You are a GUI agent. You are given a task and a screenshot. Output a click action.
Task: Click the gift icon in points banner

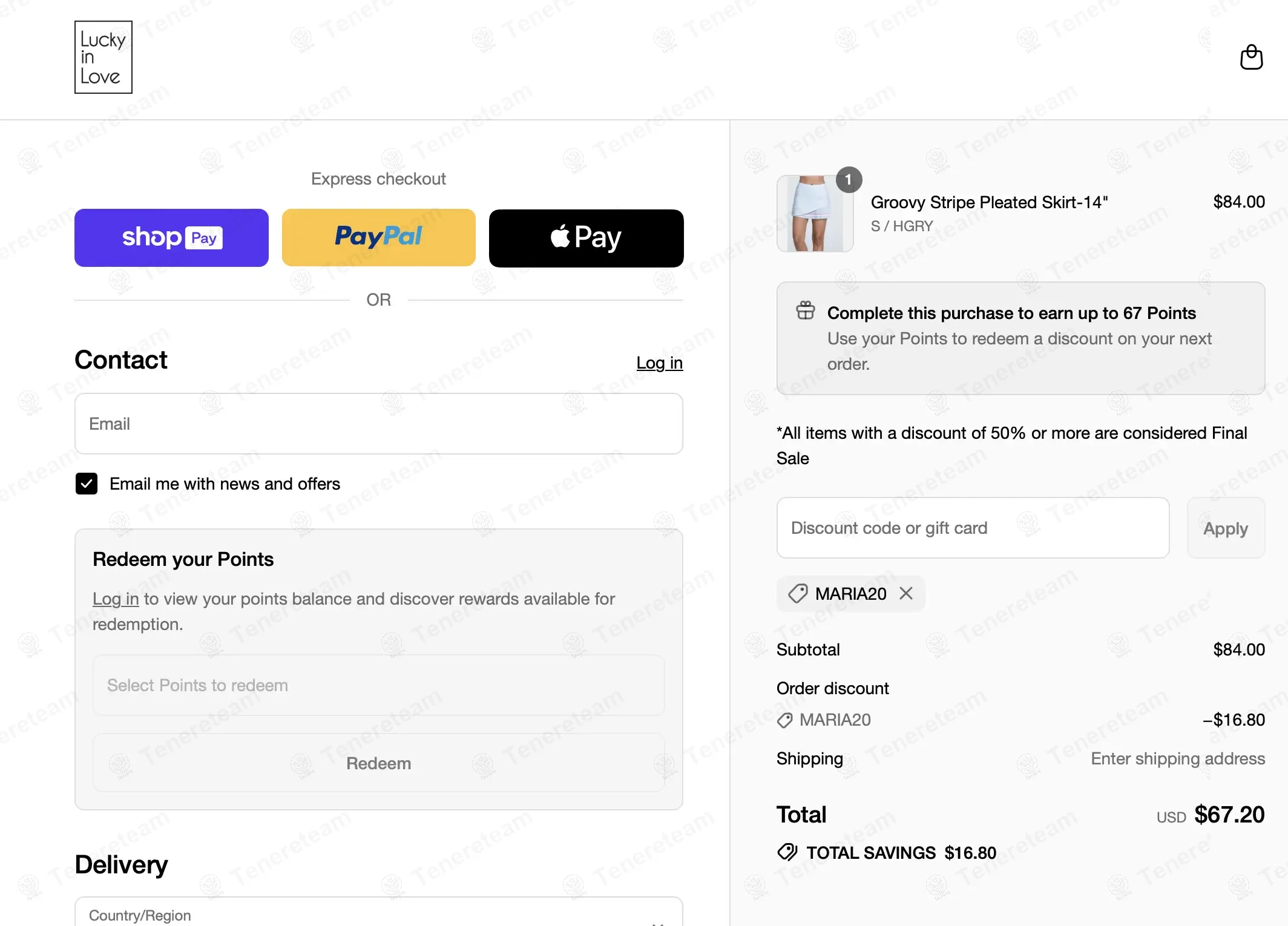tap(806, 310)
